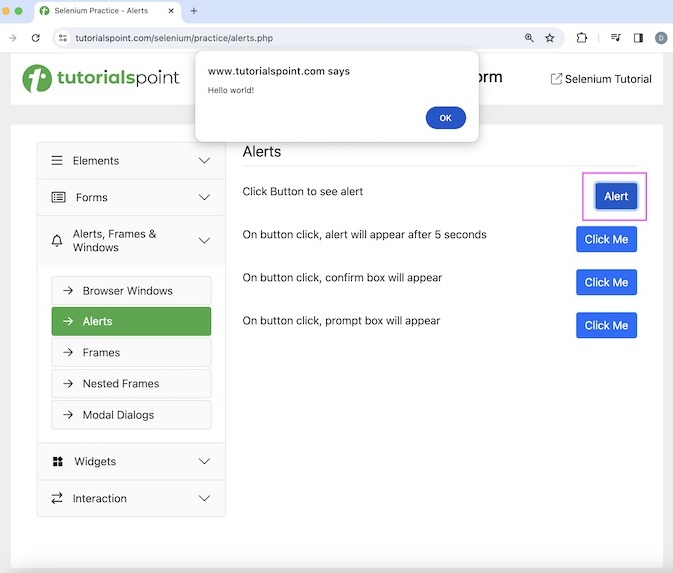
Task: Click text 'On button click, confirm box will appear'
Action: (x=342, y=278)
